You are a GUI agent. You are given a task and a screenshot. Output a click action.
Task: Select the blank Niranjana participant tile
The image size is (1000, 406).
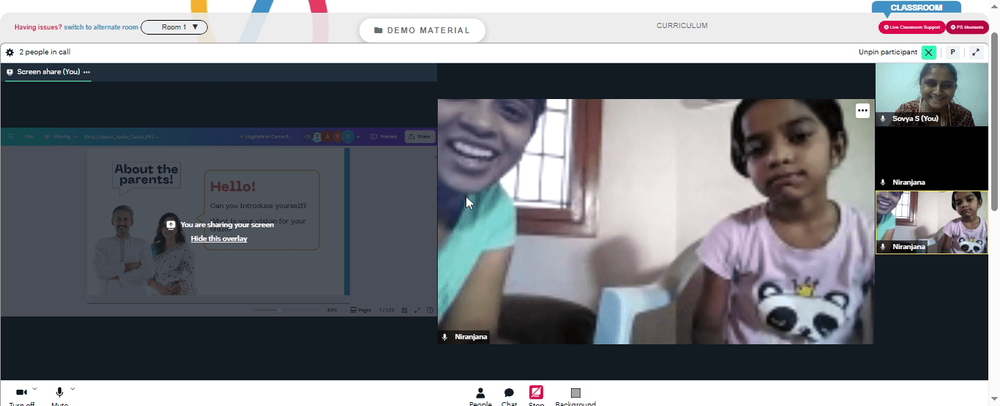coord(931,158)
